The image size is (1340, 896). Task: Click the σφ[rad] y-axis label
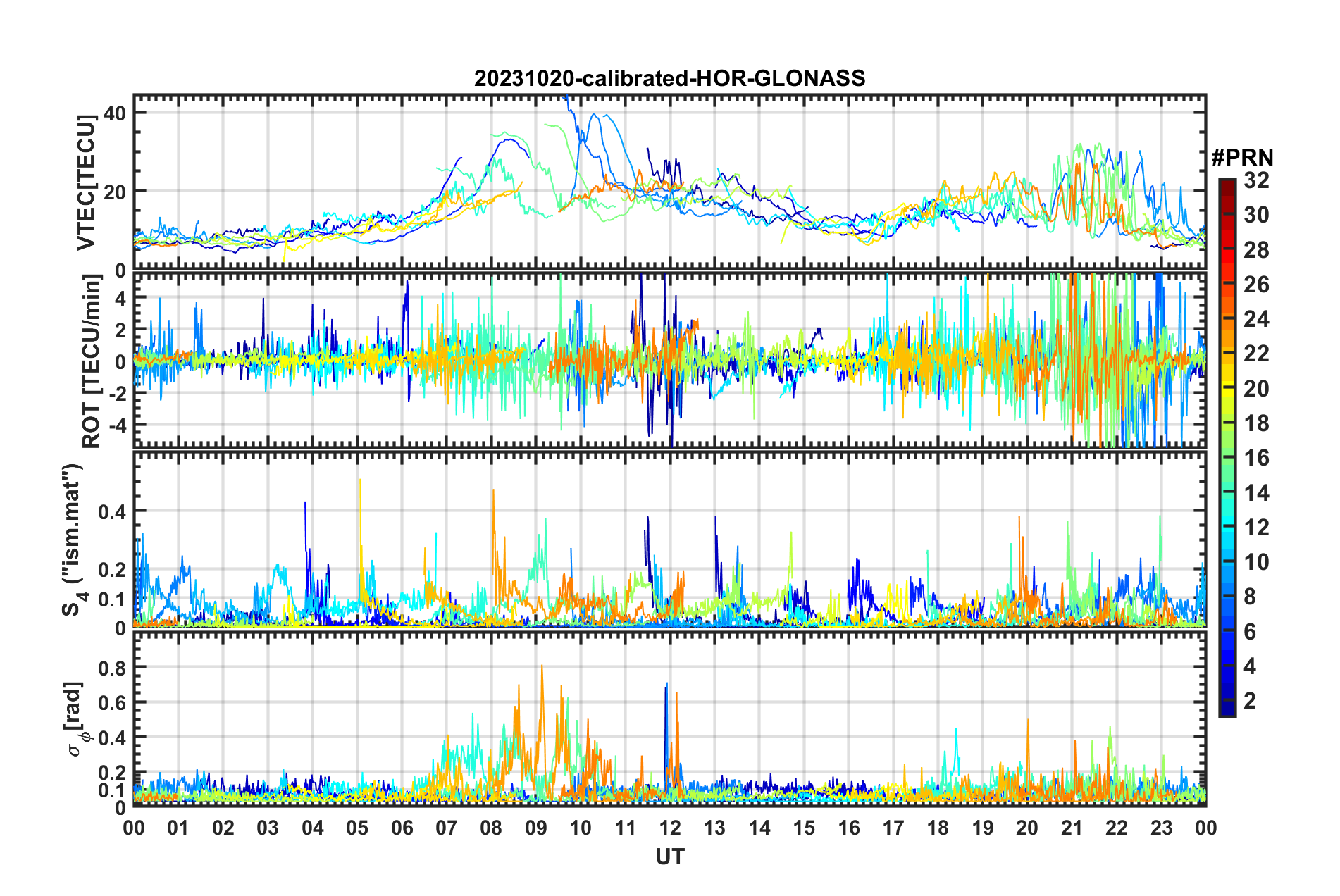pyautogui.click(x=77, y=719)
